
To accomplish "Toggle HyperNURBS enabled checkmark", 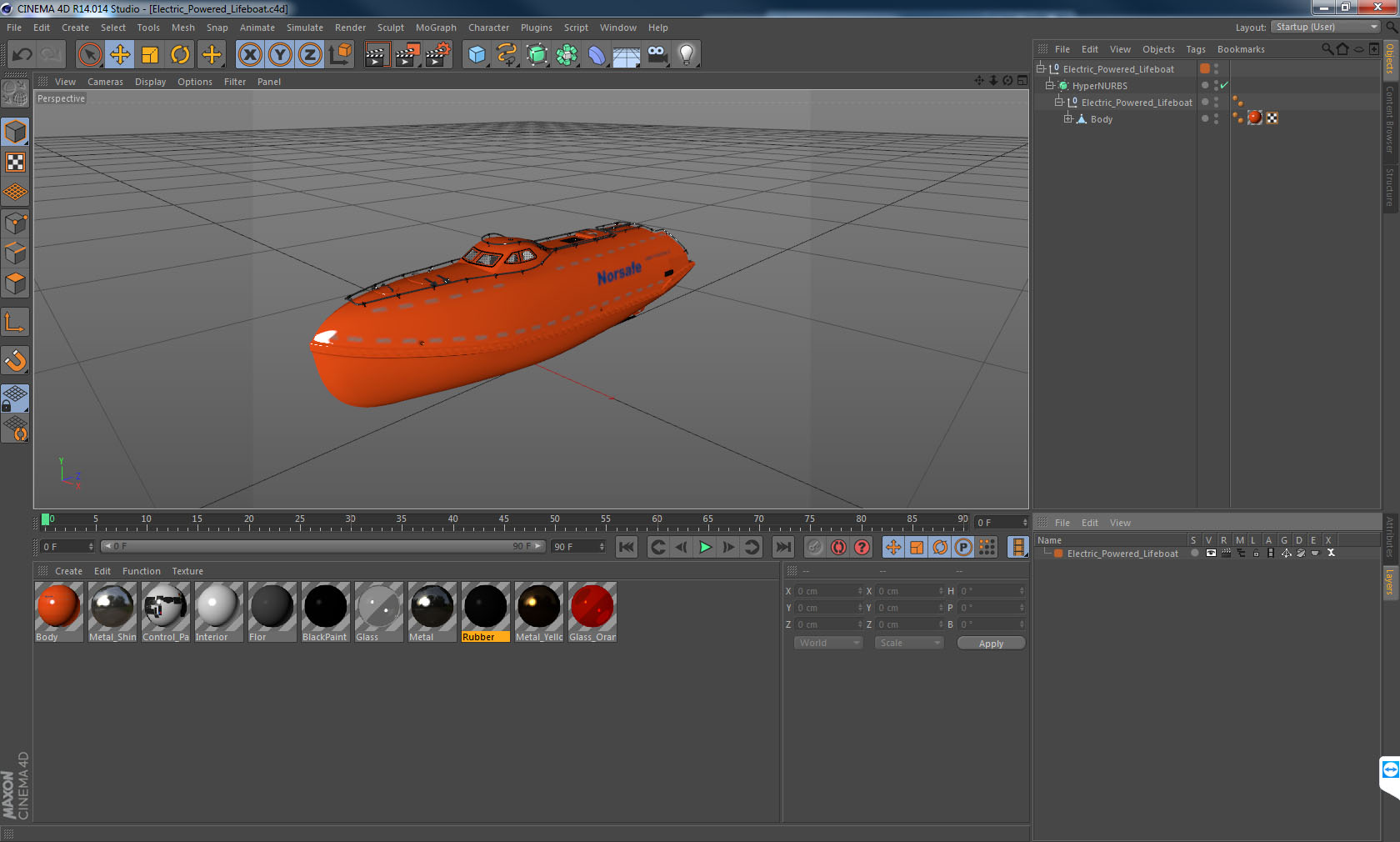I will [1224, 86].
